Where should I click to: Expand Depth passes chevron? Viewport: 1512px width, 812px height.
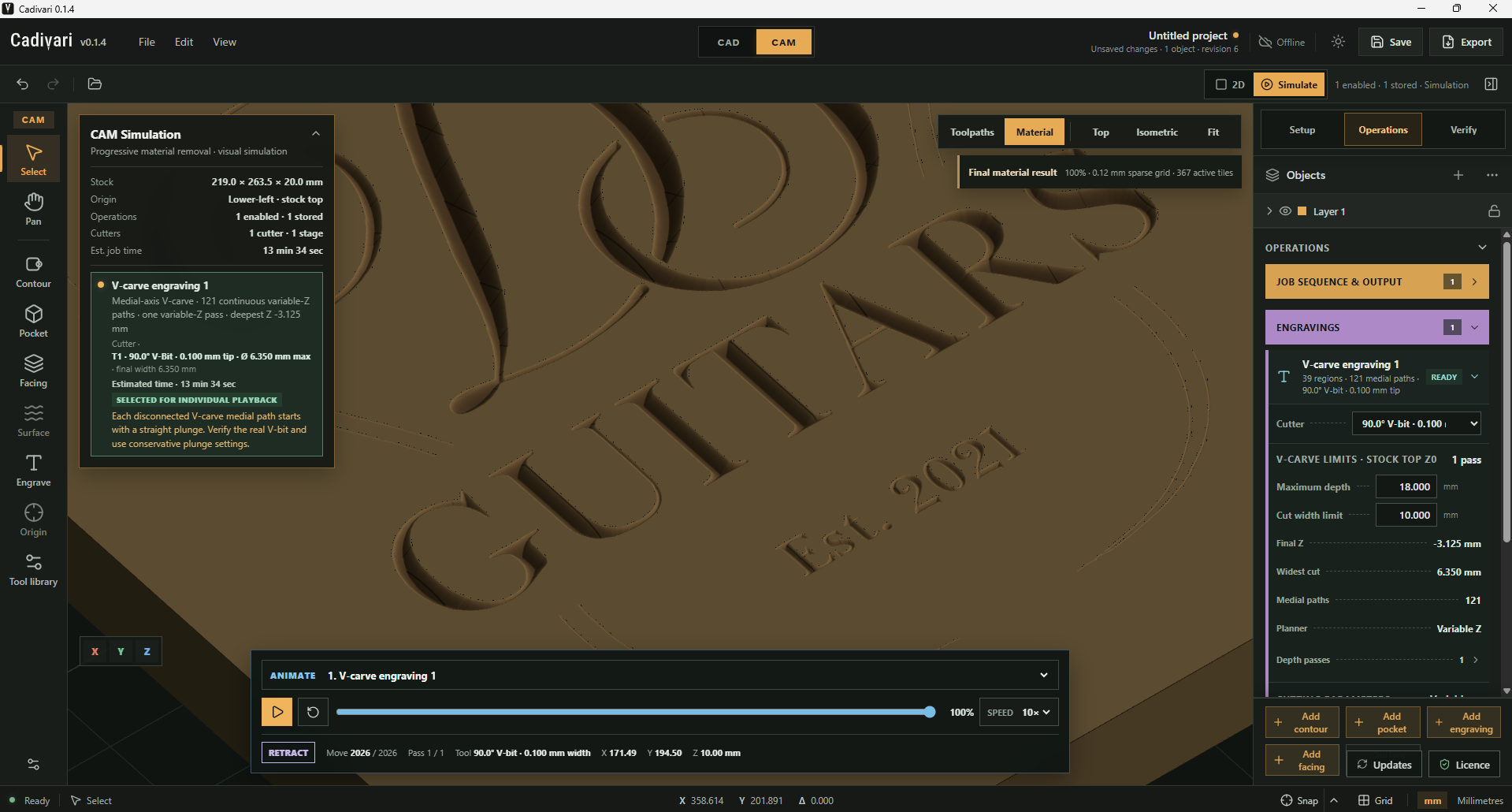point(1475,660)
